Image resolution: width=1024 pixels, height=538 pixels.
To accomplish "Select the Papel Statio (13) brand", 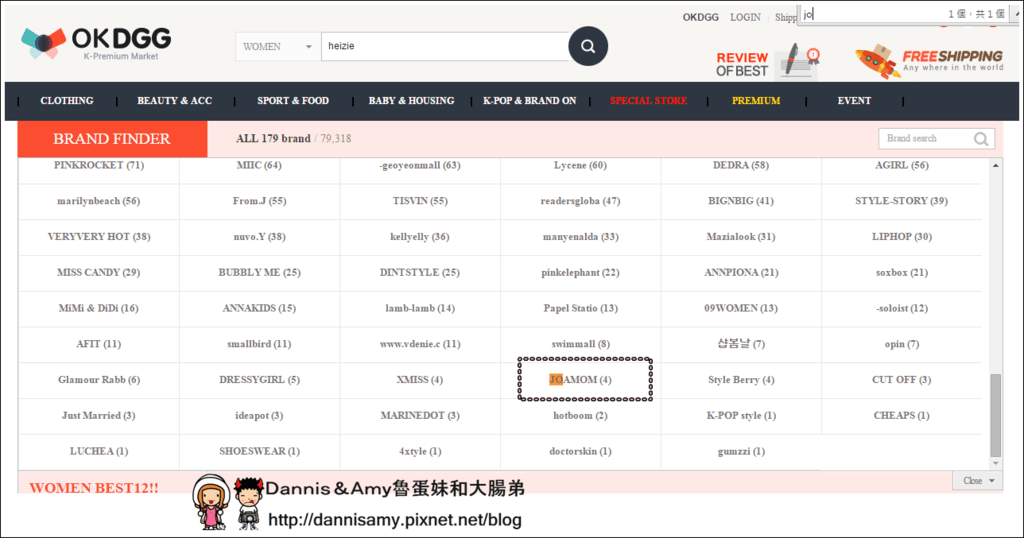I will [580, 308].
